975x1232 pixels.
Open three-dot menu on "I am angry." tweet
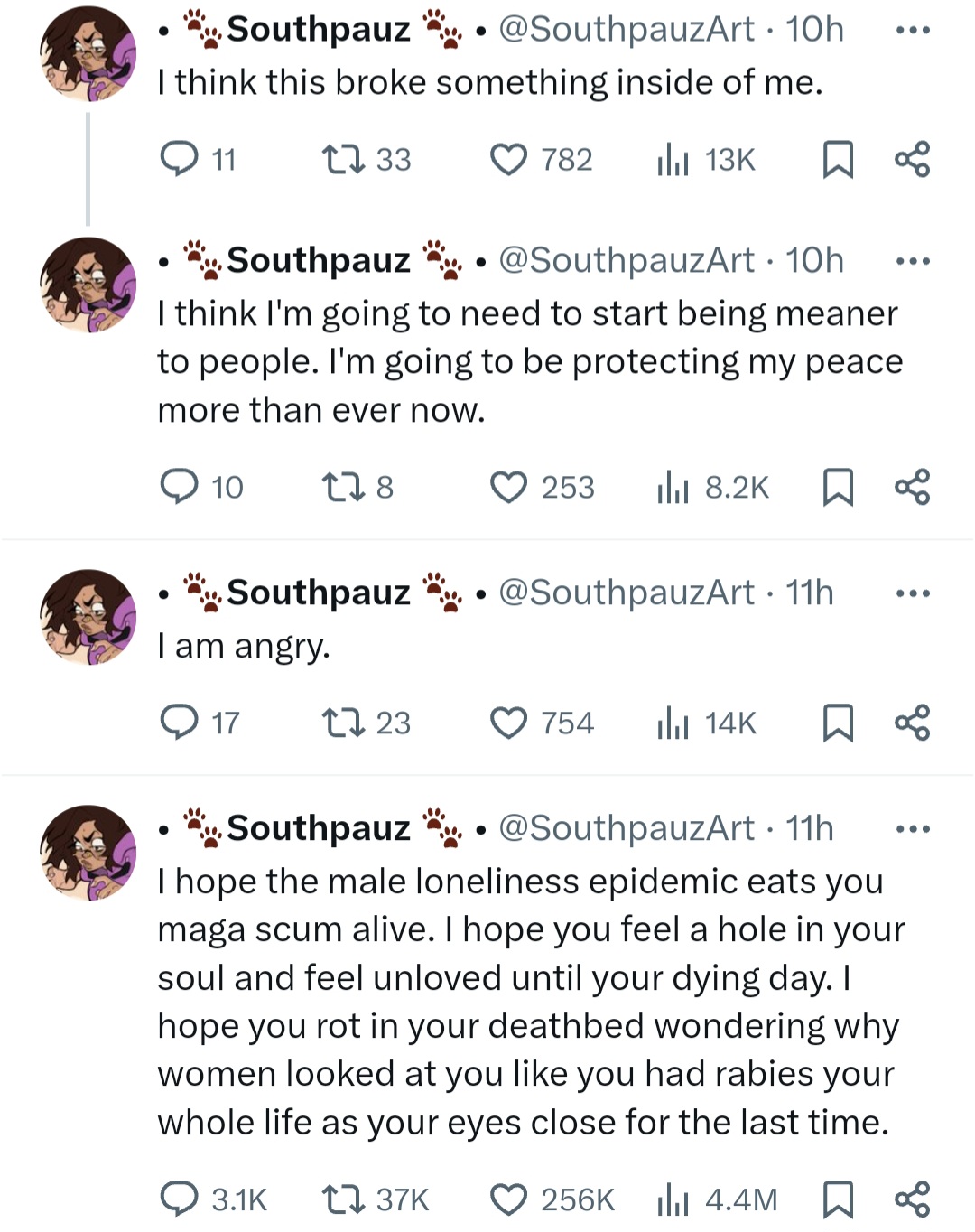(x=912, y=594)
